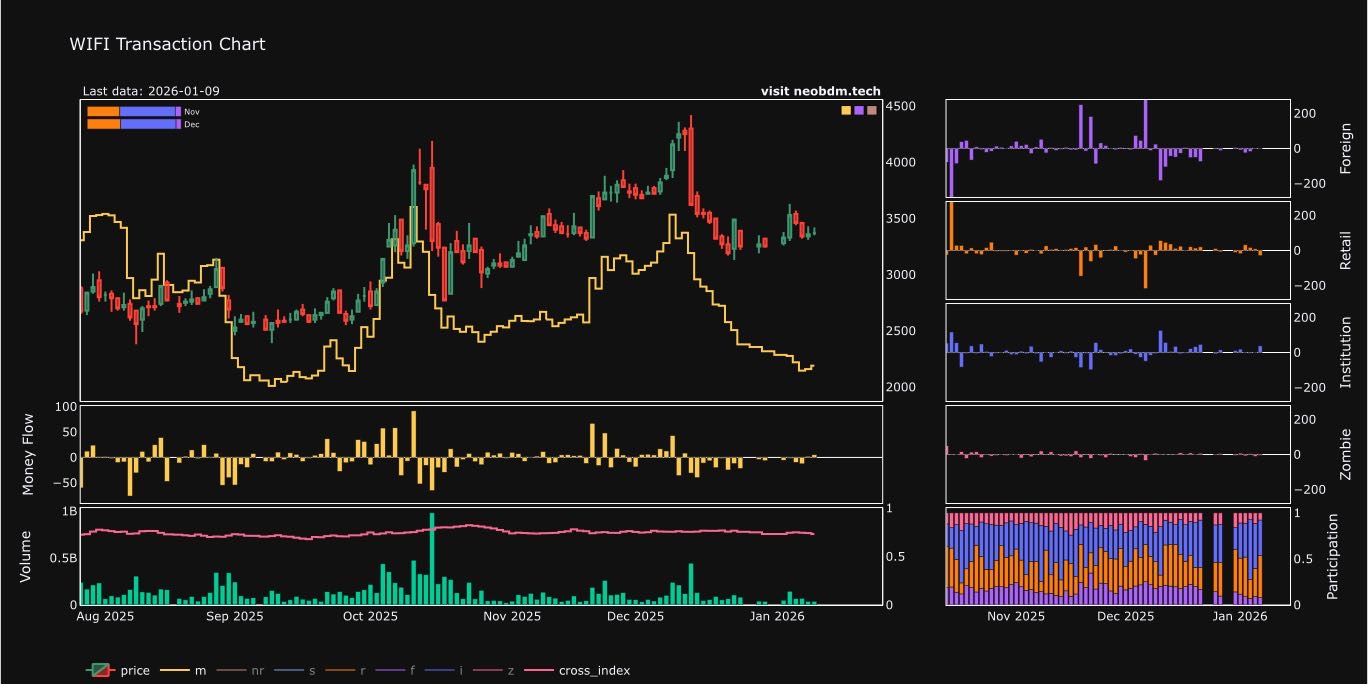1368x684 pixels.
Task: Click the Money Flow axis title
Action: (28, 454)
